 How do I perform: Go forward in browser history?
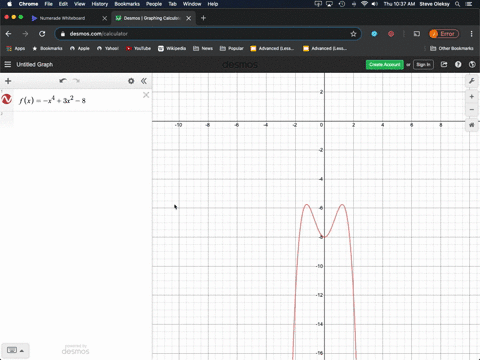[x=25, y=34]
